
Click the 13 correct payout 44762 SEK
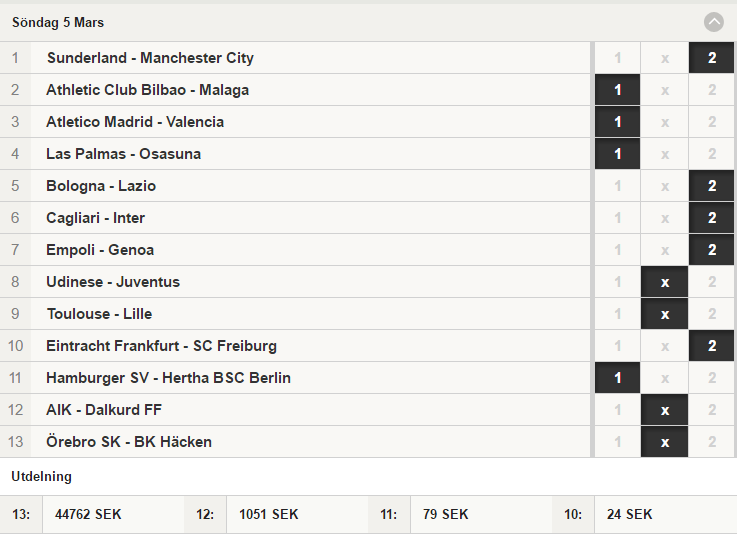88,514
